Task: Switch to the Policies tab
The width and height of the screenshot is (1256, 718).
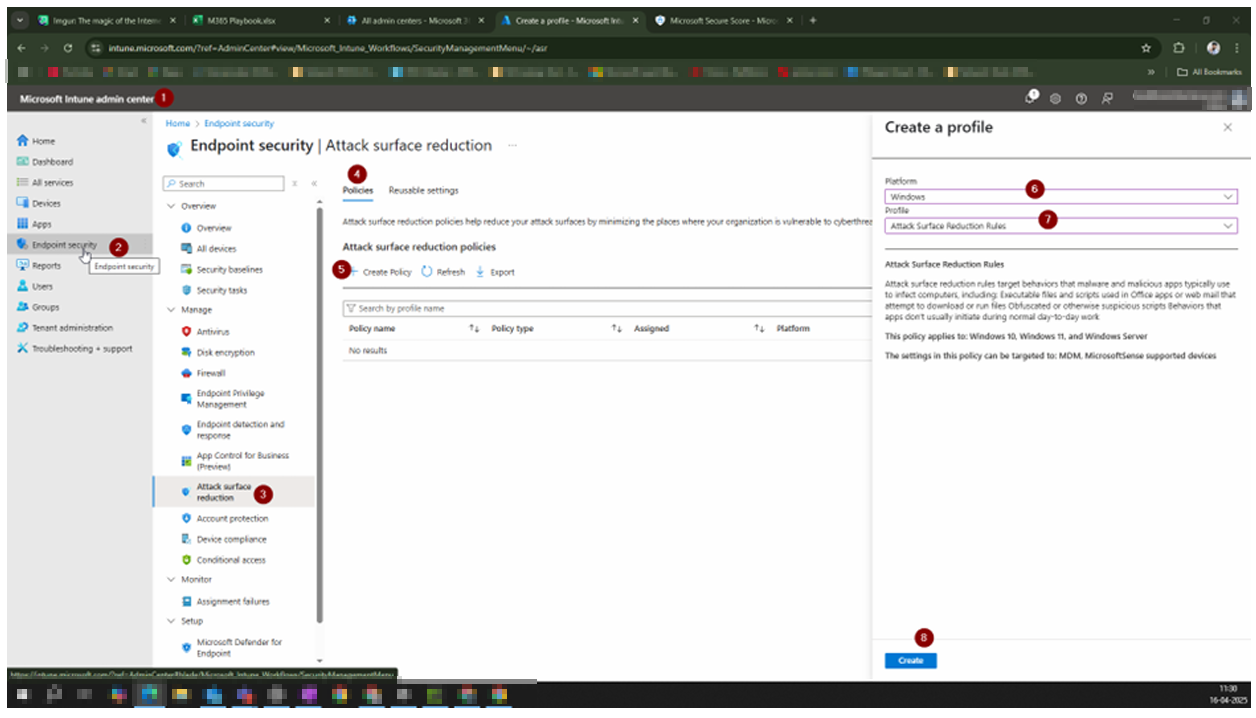Action: point(357,190)
